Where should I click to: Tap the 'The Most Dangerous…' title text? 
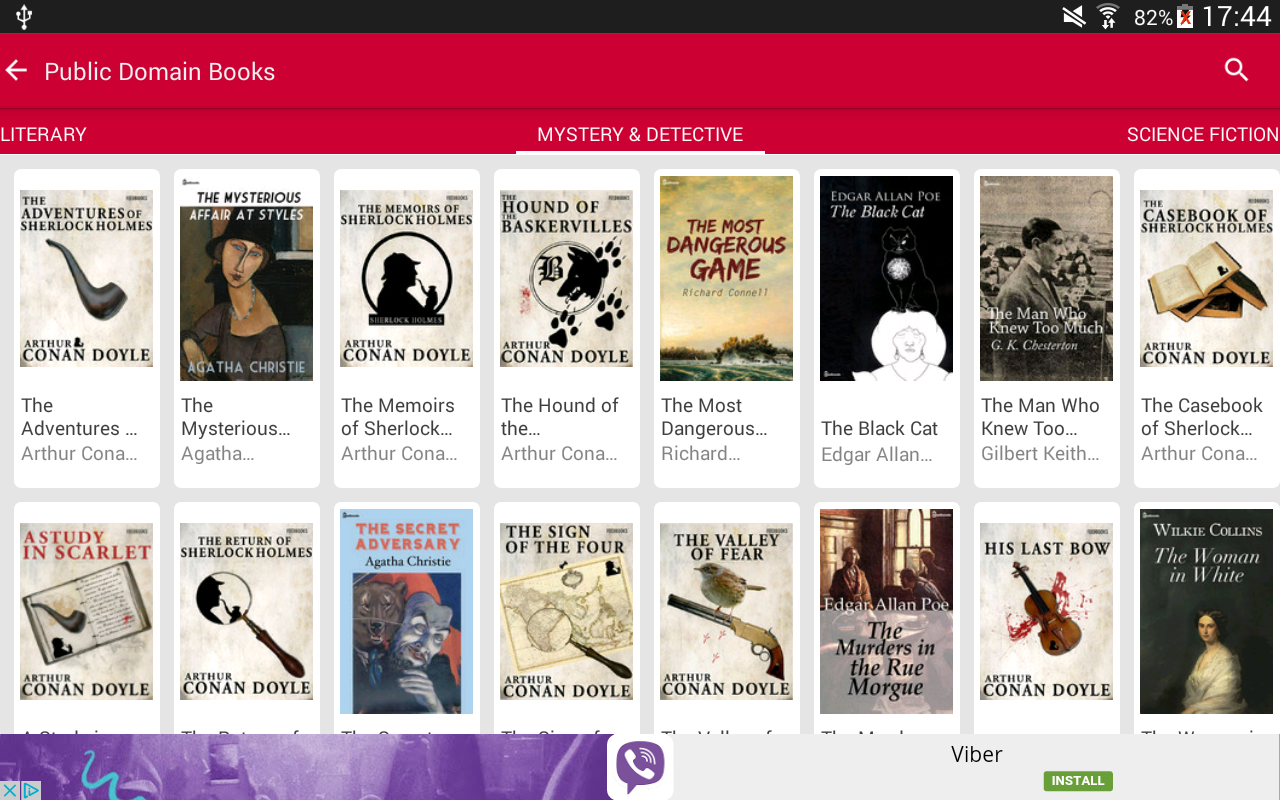coord(714,417)
